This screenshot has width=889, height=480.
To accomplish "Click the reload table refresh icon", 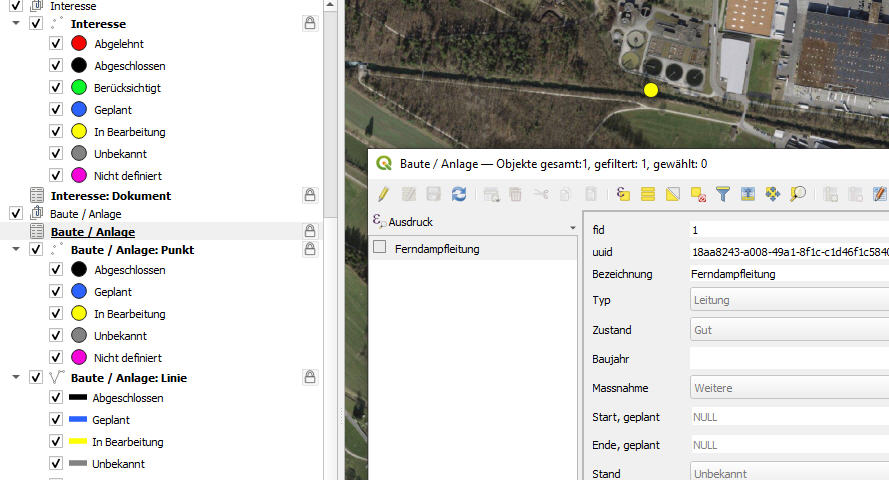I will click(459, 194).
